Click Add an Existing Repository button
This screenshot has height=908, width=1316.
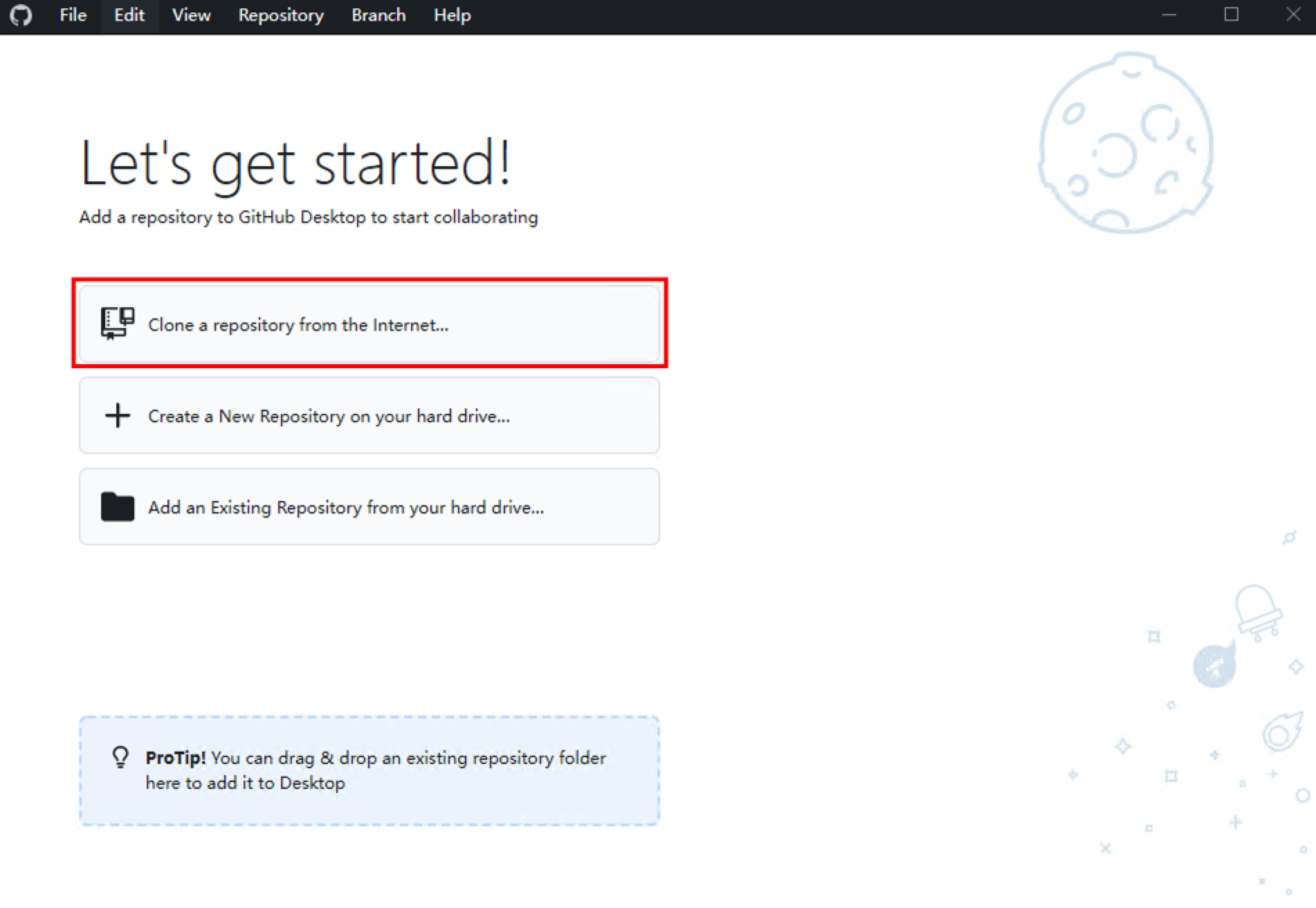coord(369,507)
